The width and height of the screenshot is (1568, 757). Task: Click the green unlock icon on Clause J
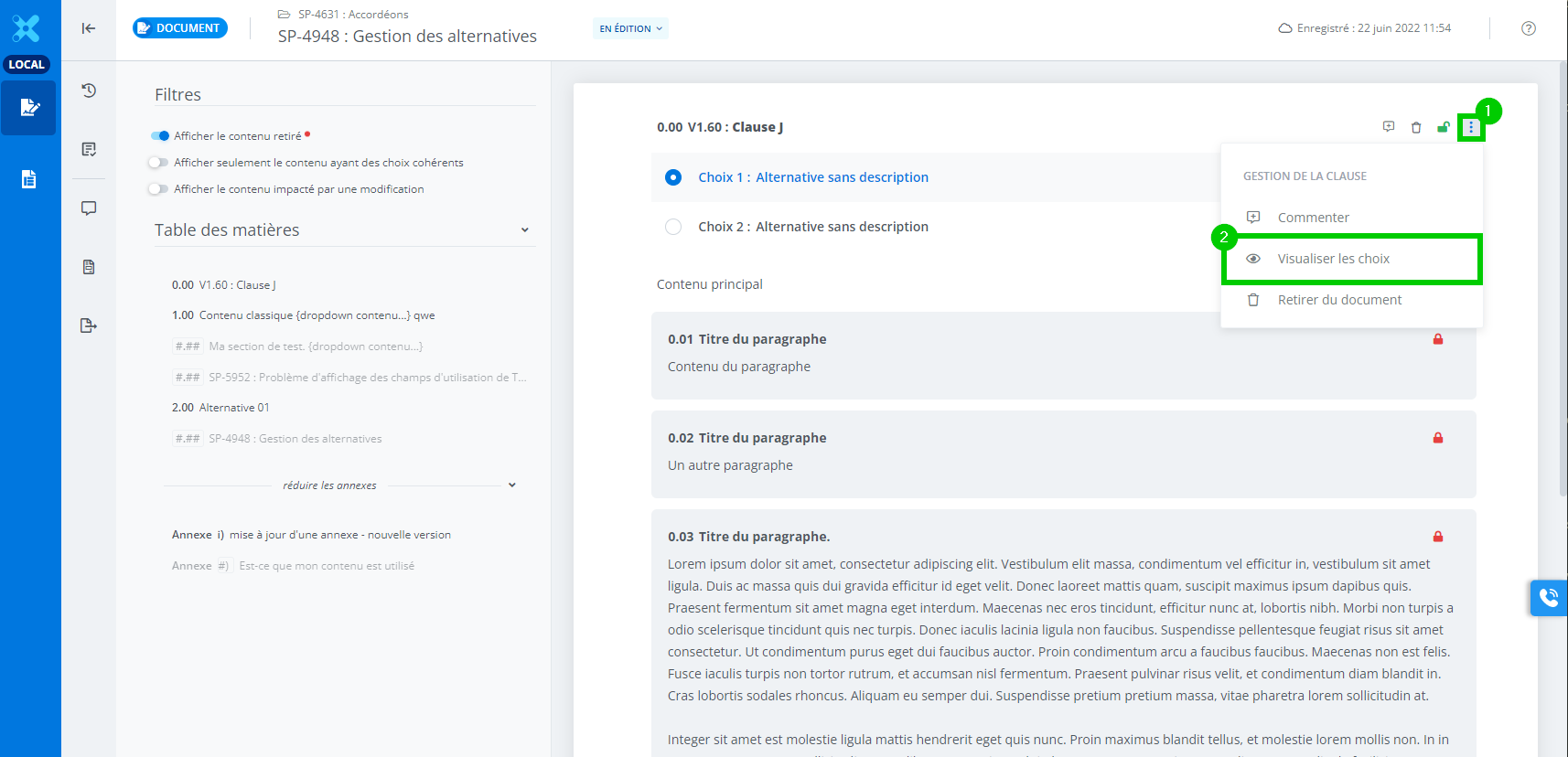point(1443,127)
